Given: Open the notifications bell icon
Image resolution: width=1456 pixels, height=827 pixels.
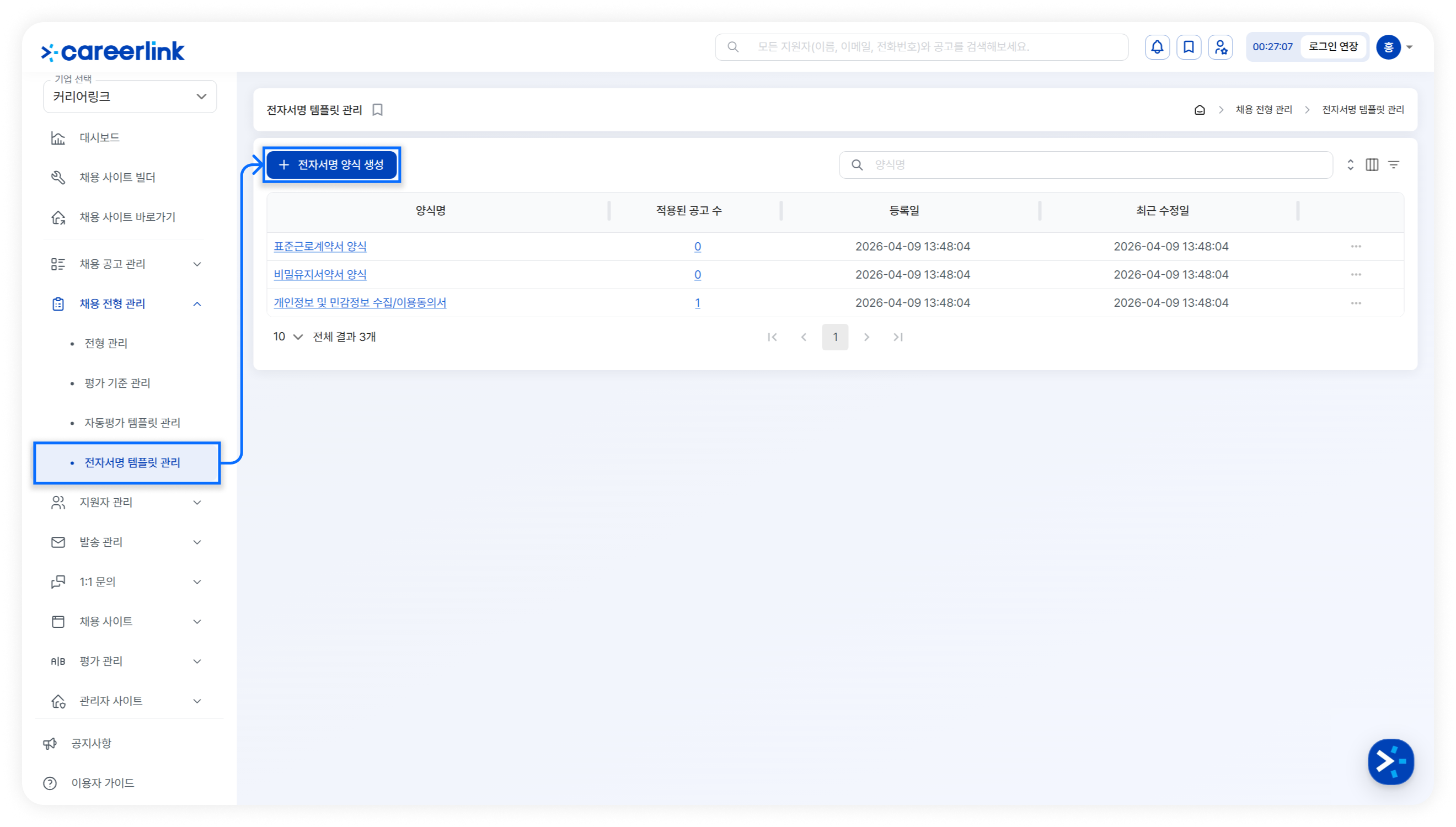Looking at the screenshot, I should pos(1157,47).
